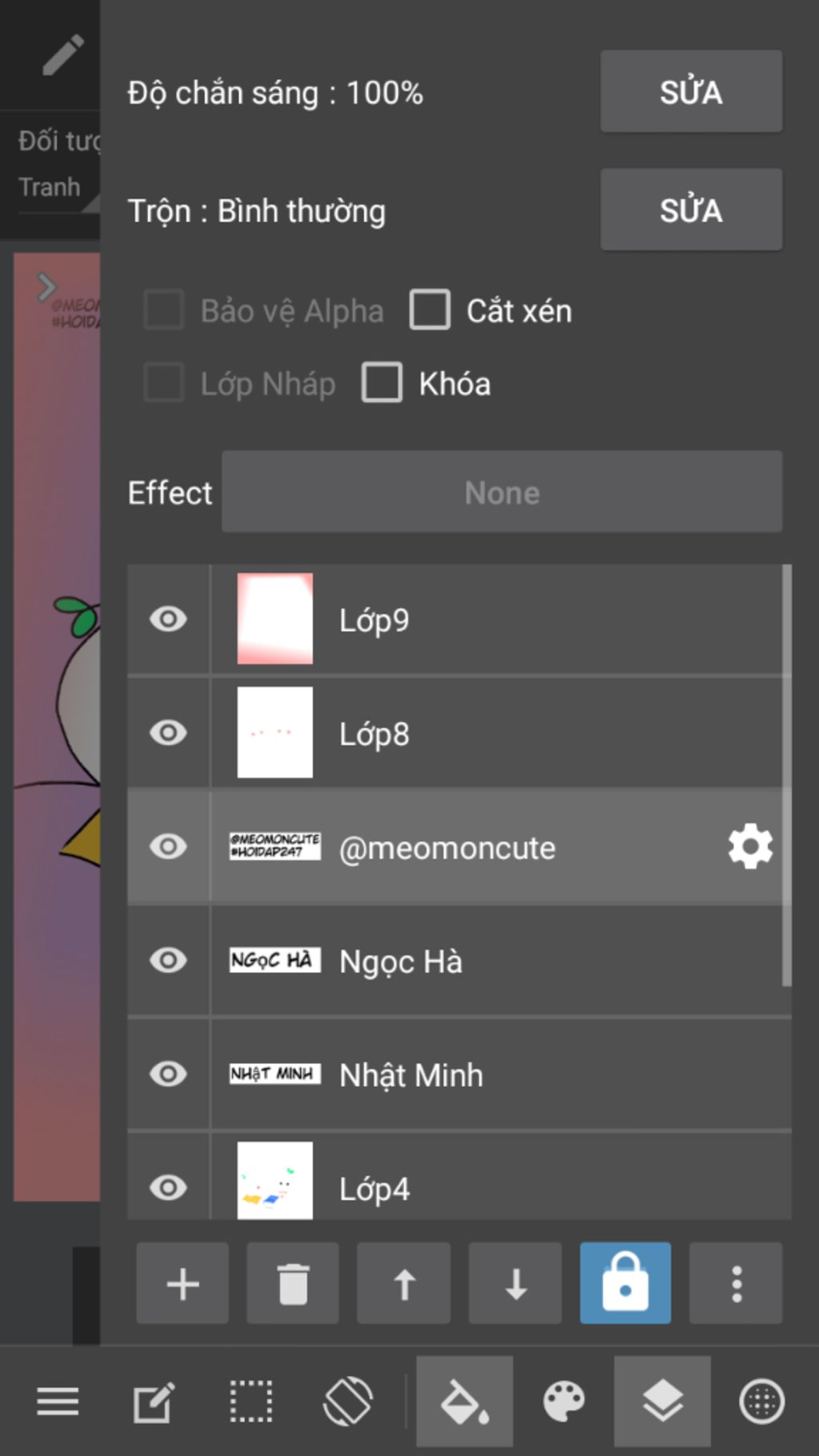The image size is (819, 1456).
Task: Open settings gear for @meomoncute layer
Action: (x=750, y=846)
